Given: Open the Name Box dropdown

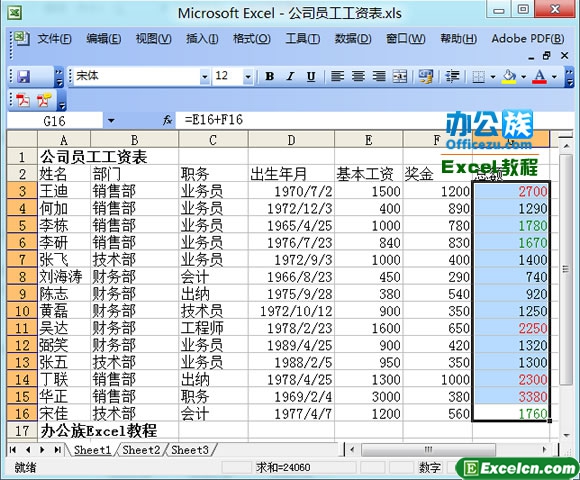Looking at the screenshot, I should [111, 121].
